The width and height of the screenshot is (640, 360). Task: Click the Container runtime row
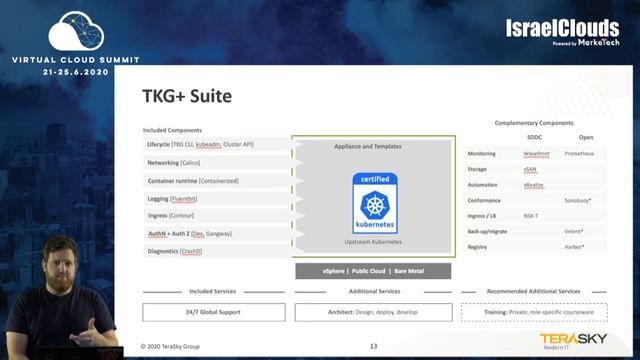tap(217, 181)
